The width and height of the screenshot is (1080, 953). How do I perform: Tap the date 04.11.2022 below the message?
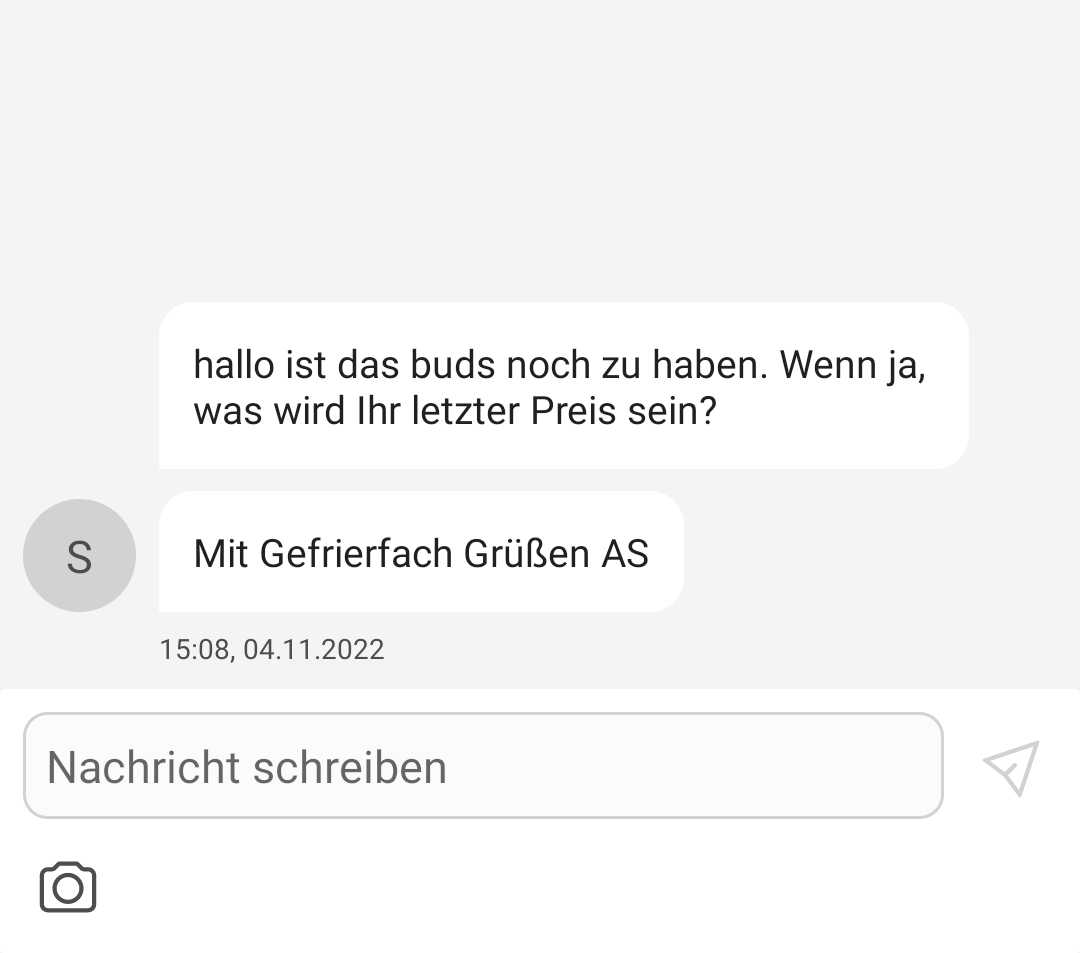[x=313, y=650]
